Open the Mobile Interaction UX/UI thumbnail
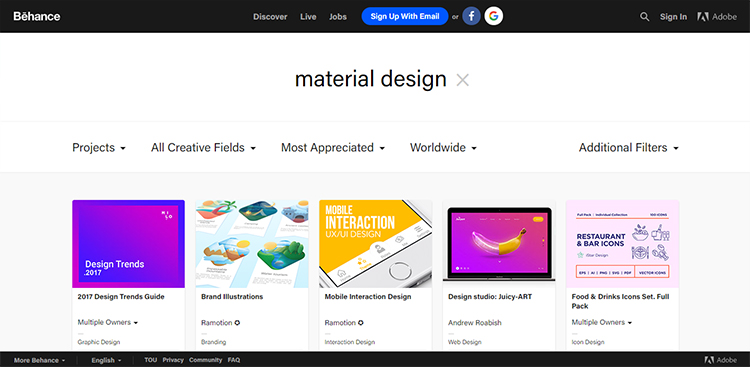Viewport: 750px width, 367px height. (375, 244)
